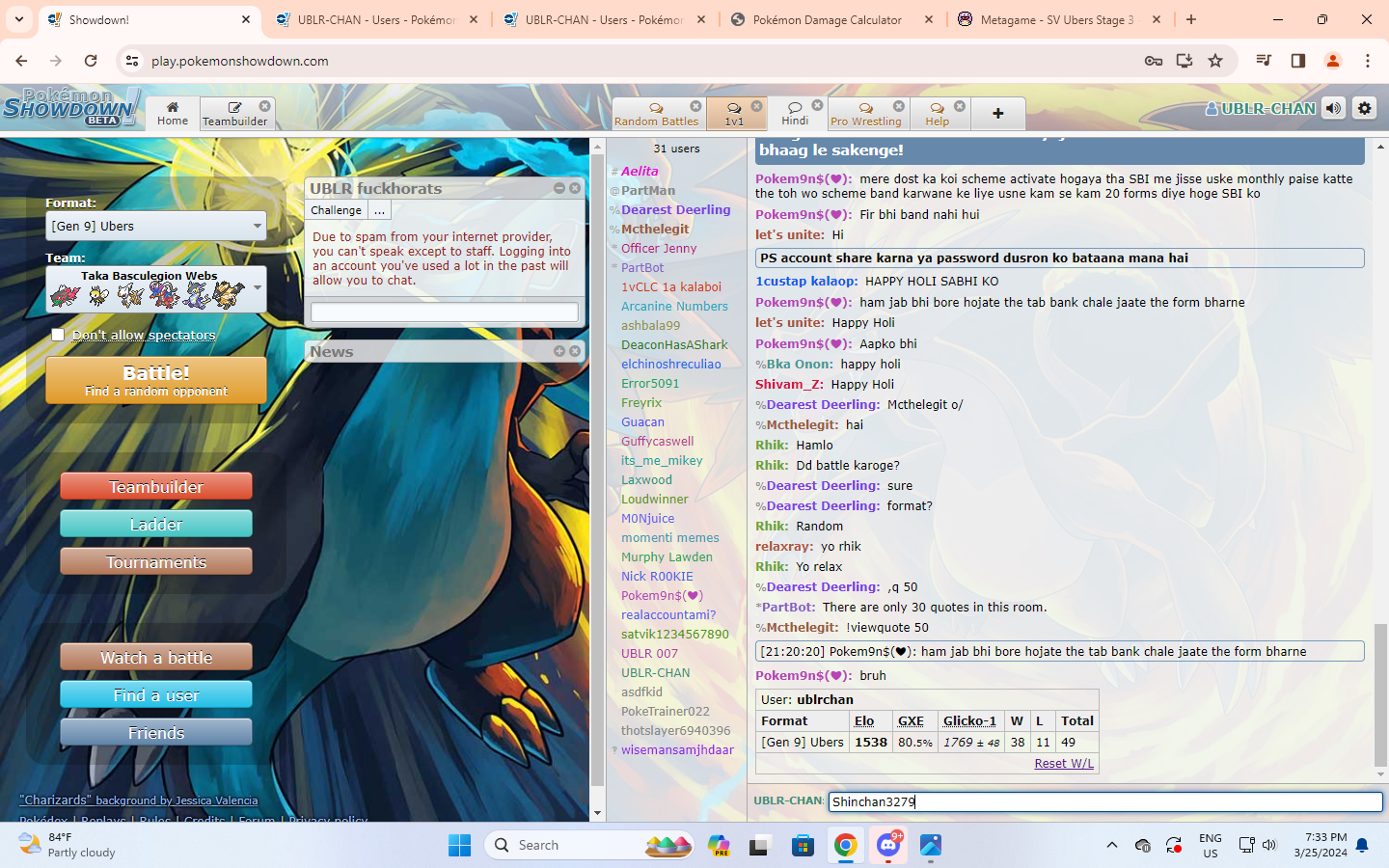Open new browser tab
Viewport: 1389px width, 868px height.
click(1191, 19)
